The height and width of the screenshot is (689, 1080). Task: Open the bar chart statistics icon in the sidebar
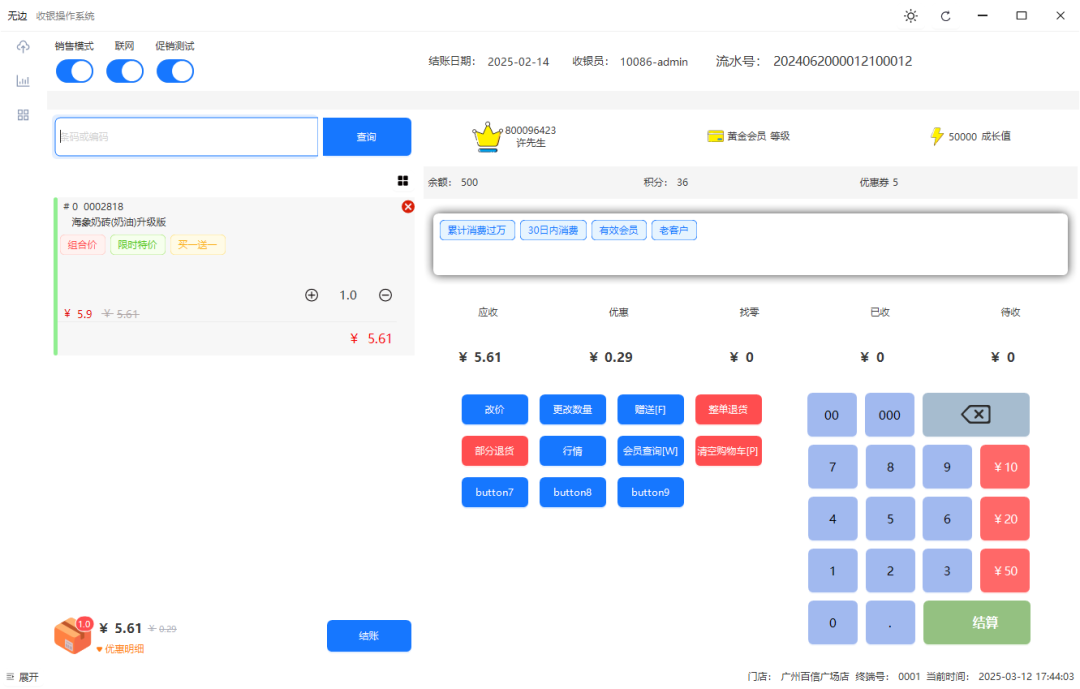click(x=22, y=81)
